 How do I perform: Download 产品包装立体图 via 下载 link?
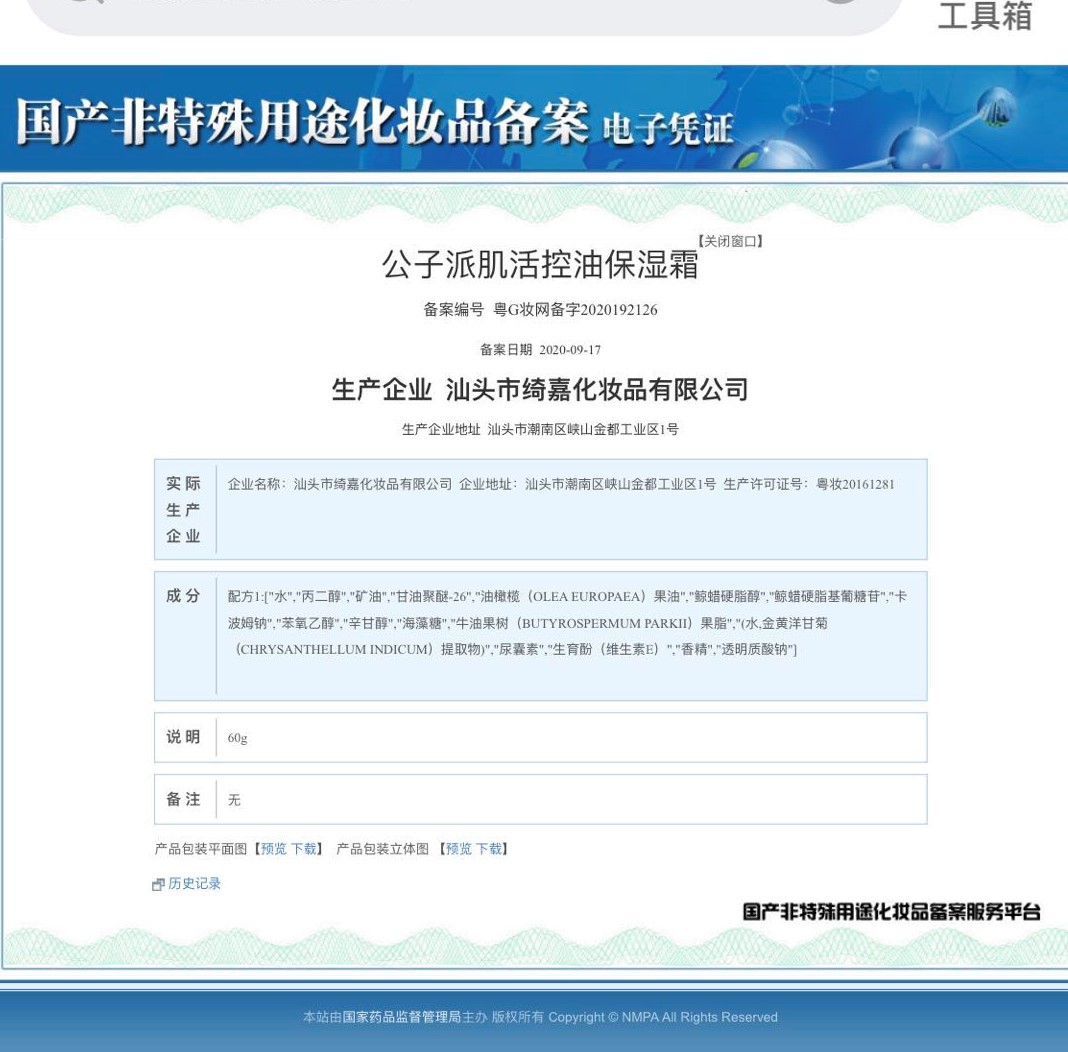(488, 848)
